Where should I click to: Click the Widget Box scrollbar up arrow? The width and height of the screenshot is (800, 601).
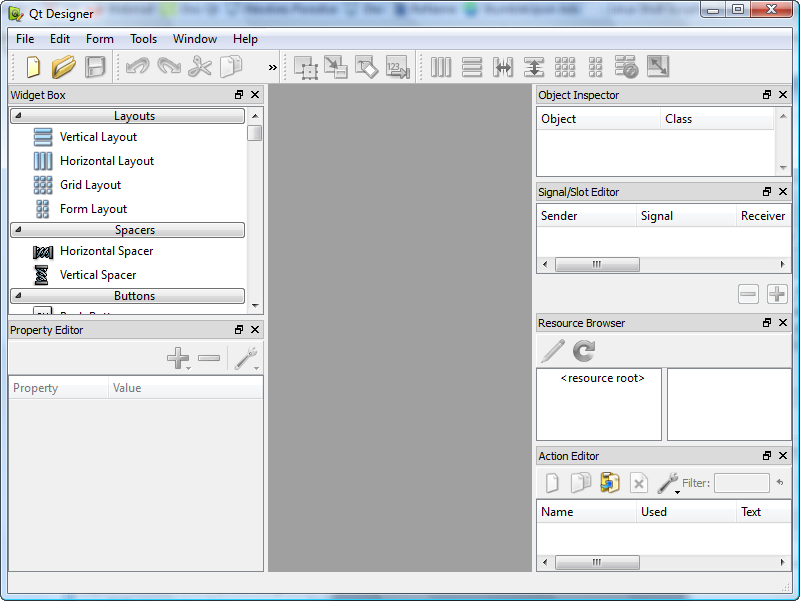[x=255, y=116]
